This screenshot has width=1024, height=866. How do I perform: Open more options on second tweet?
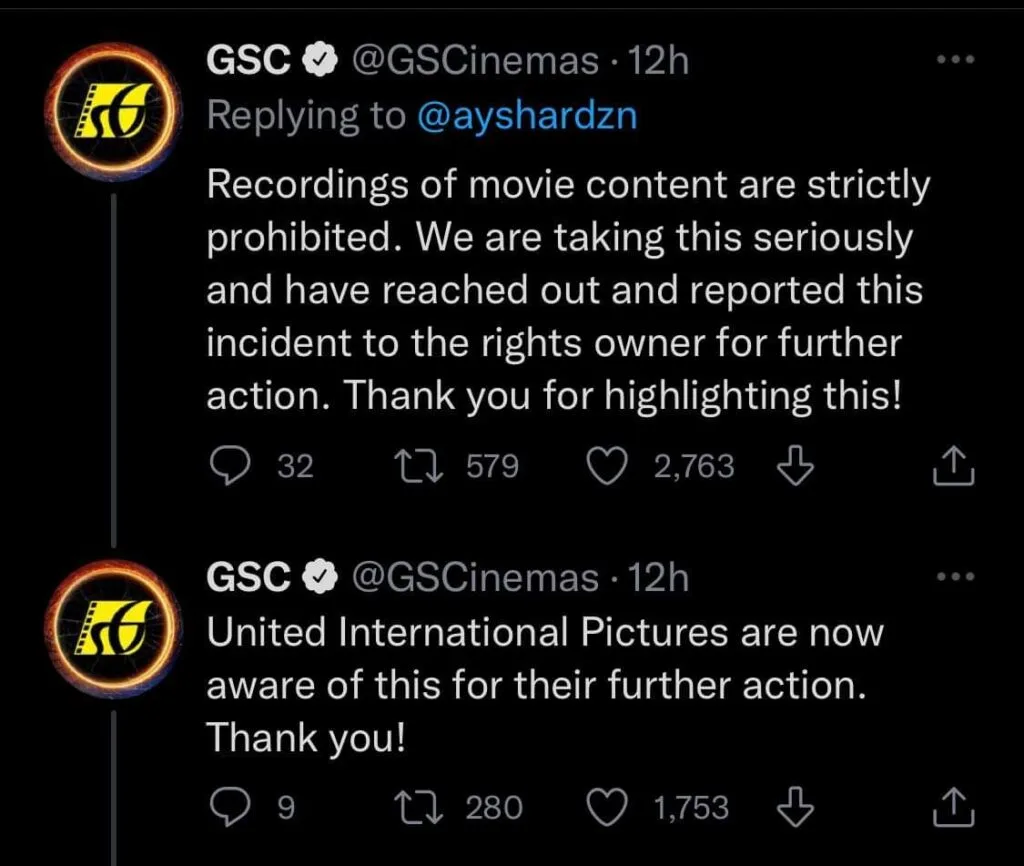pyautogui.click(x=953, y=577)
